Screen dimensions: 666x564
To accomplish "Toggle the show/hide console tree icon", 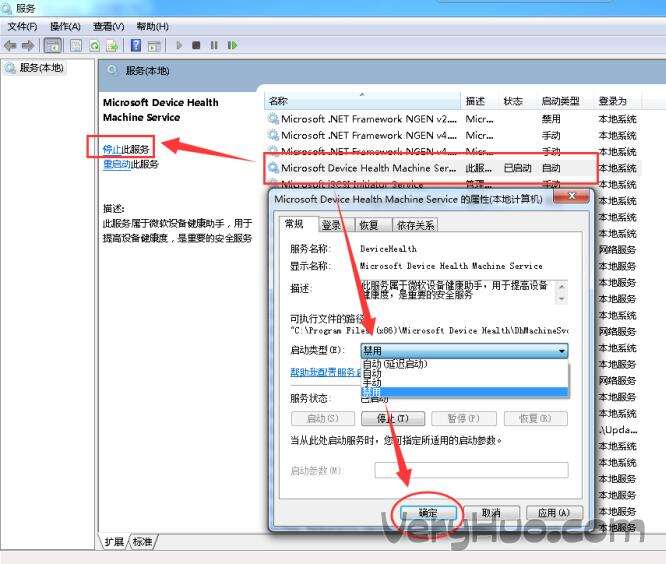I will 53,45.
